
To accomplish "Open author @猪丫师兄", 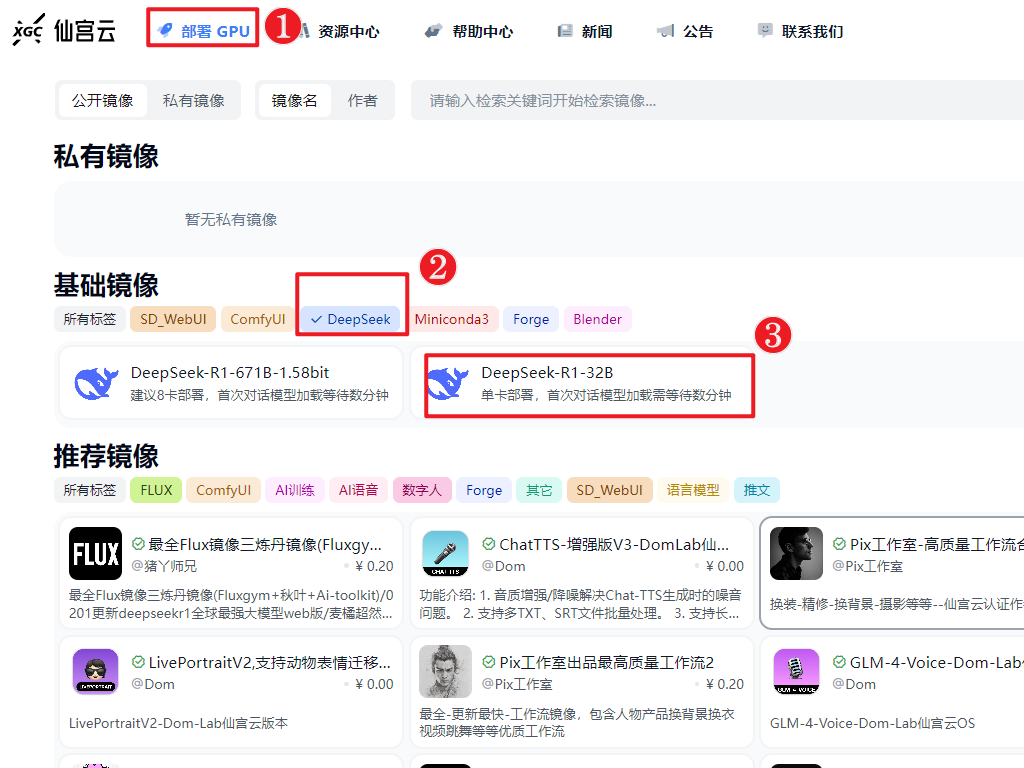I will pyautogui.click(x=164, y=566).
